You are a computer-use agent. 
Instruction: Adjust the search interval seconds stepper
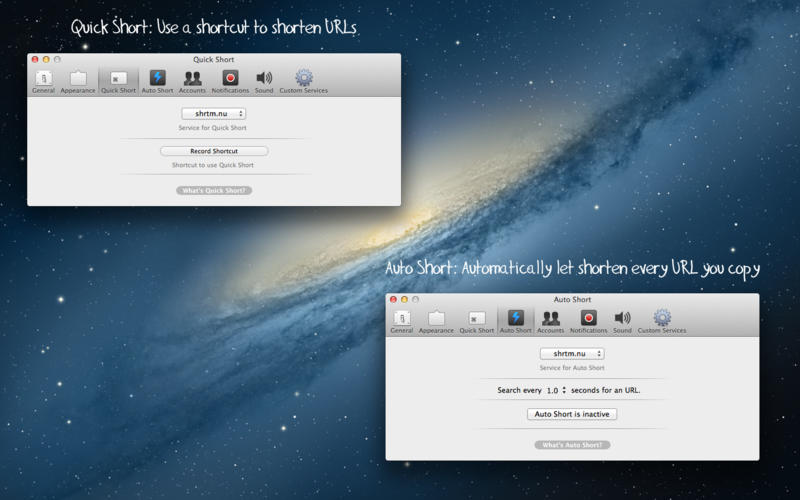coord(564,390)
